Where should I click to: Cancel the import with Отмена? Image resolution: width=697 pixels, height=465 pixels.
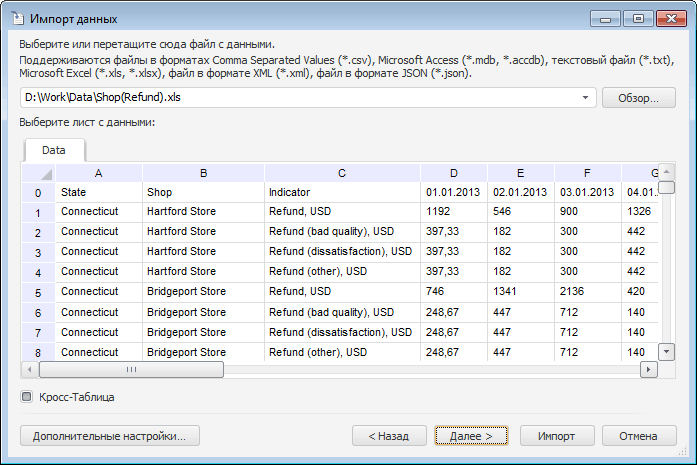(x=638, y=436)
